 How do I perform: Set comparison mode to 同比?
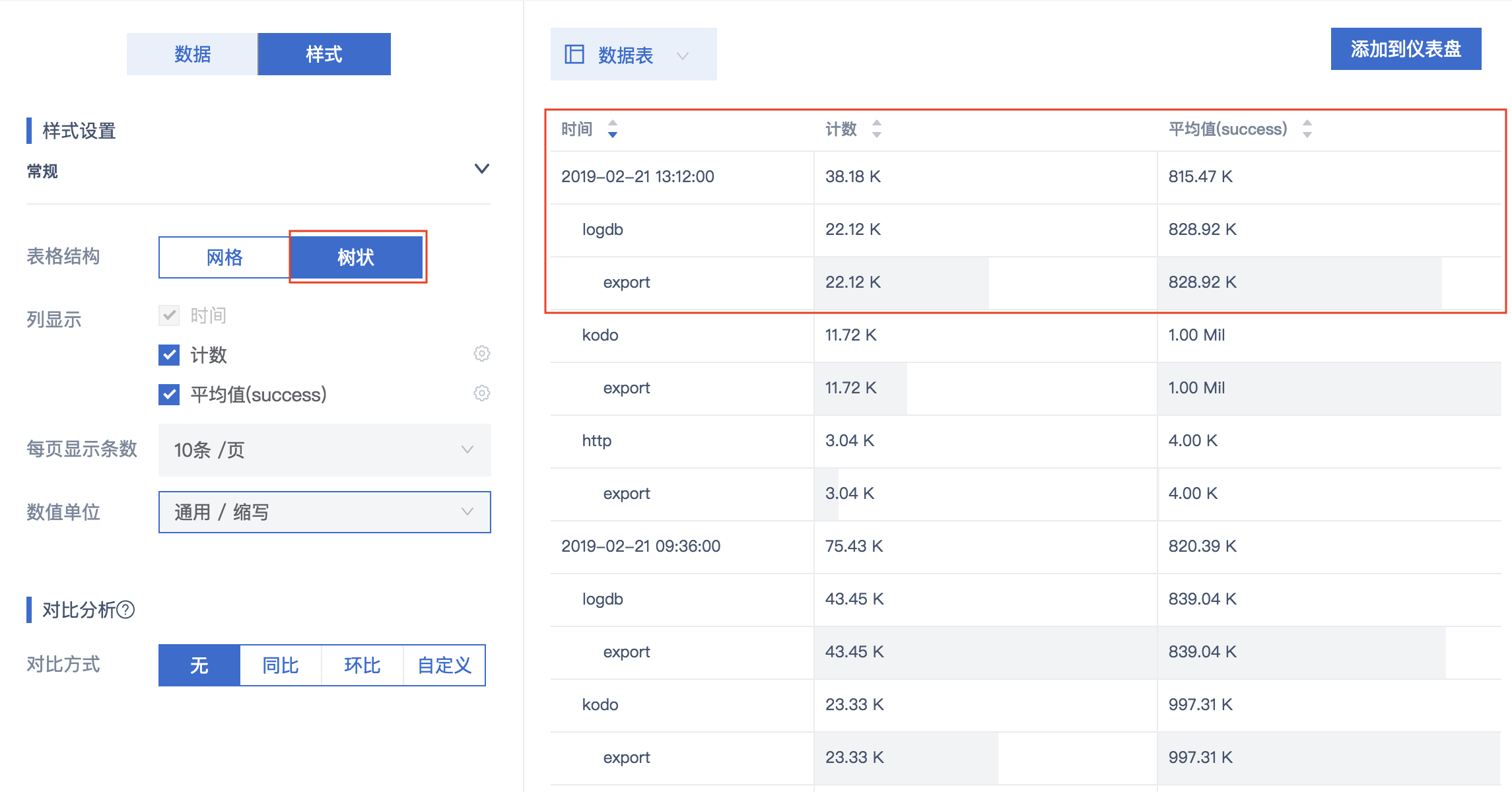(281, 665)
